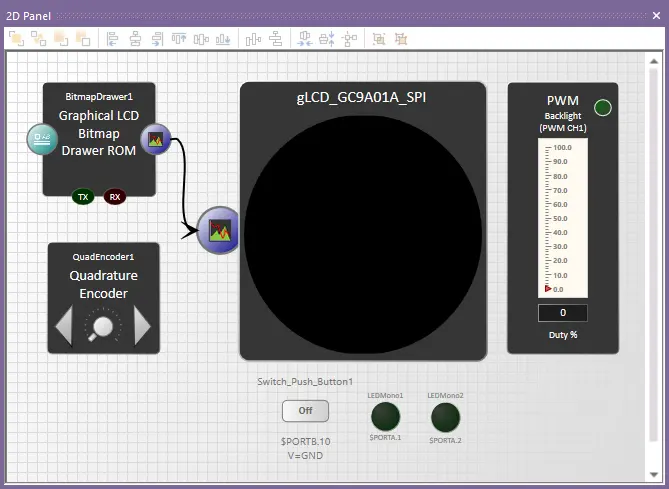
Task: Click the PWM backlight duty gauge
Action: (563, 218)
